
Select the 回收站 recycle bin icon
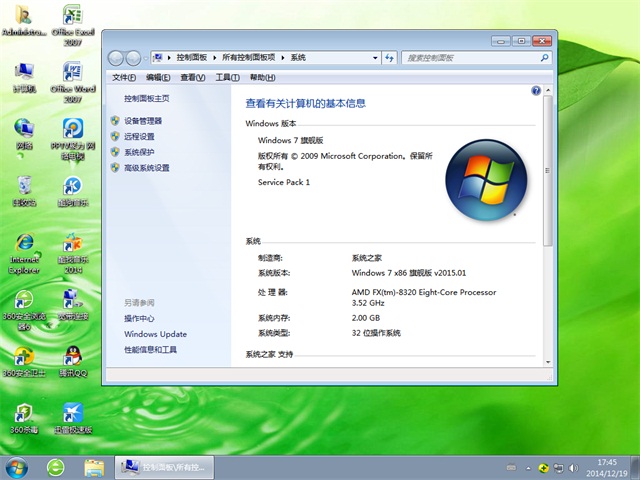tap(24, 191)
